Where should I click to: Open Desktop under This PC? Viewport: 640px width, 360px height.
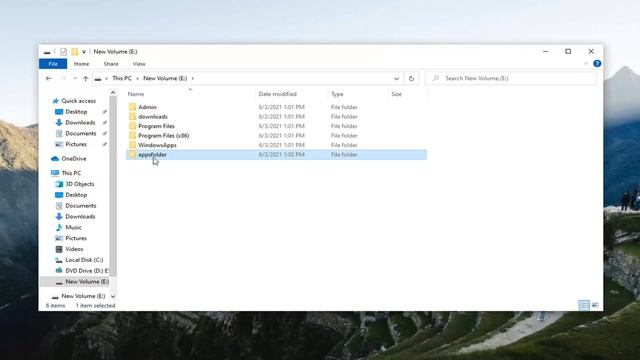pyautogui.click(x=76, y=195)
